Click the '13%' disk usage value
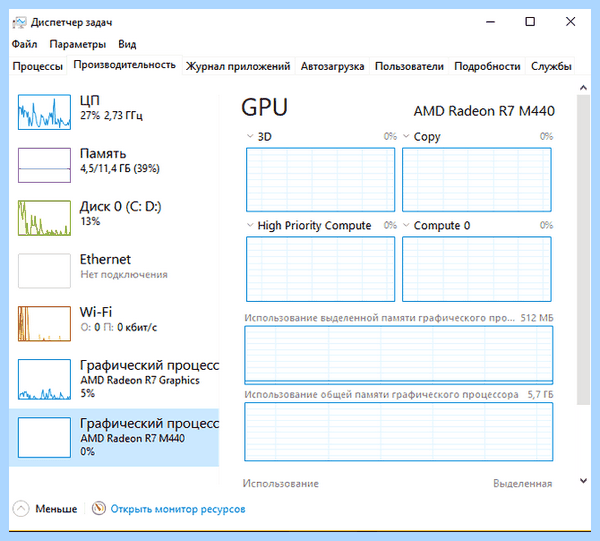600x541 pixels. (x=90, y=221)
